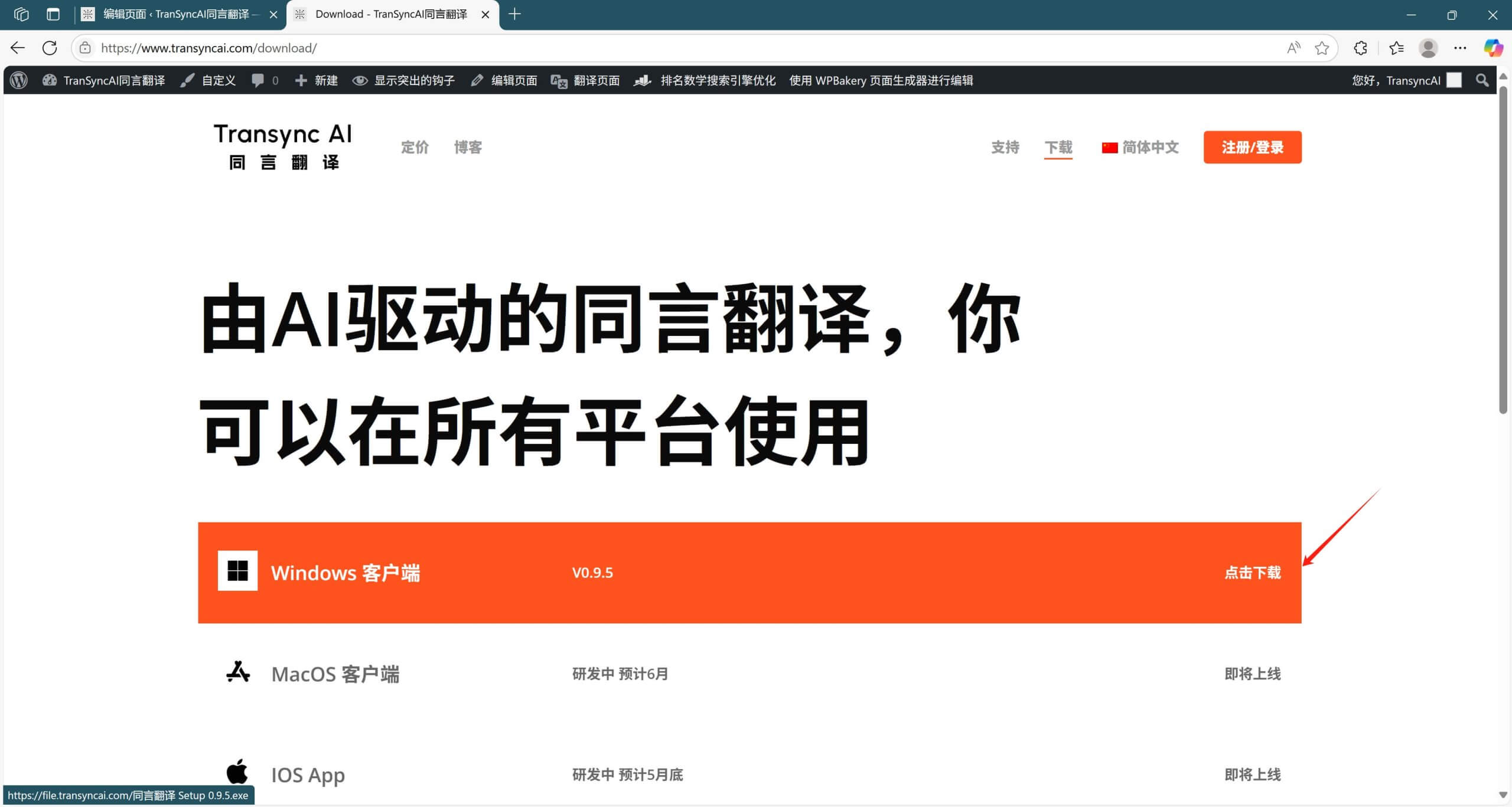Open a new browser tab
1512x807 pixels.
click(514, 14)
